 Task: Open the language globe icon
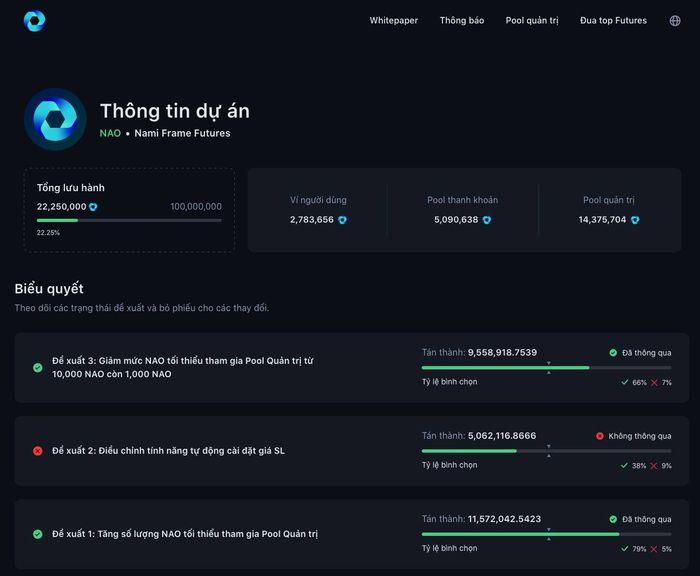click(x=675, y=21)
